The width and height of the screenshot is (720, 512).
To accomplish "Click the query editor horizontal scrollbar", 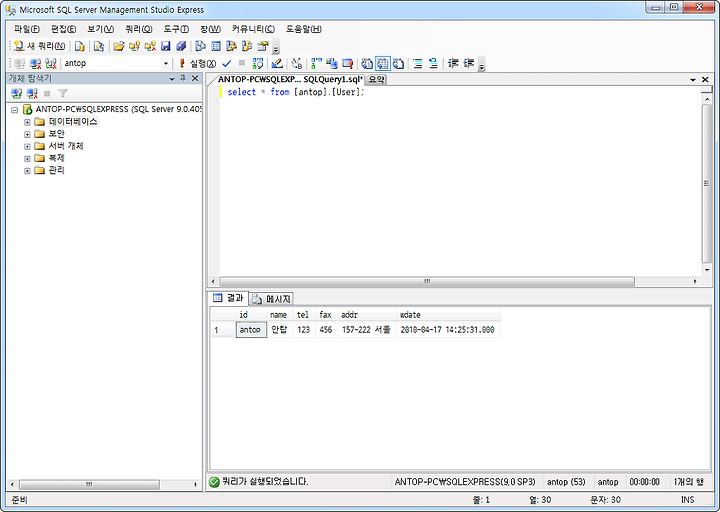I will tap(427, 281).
